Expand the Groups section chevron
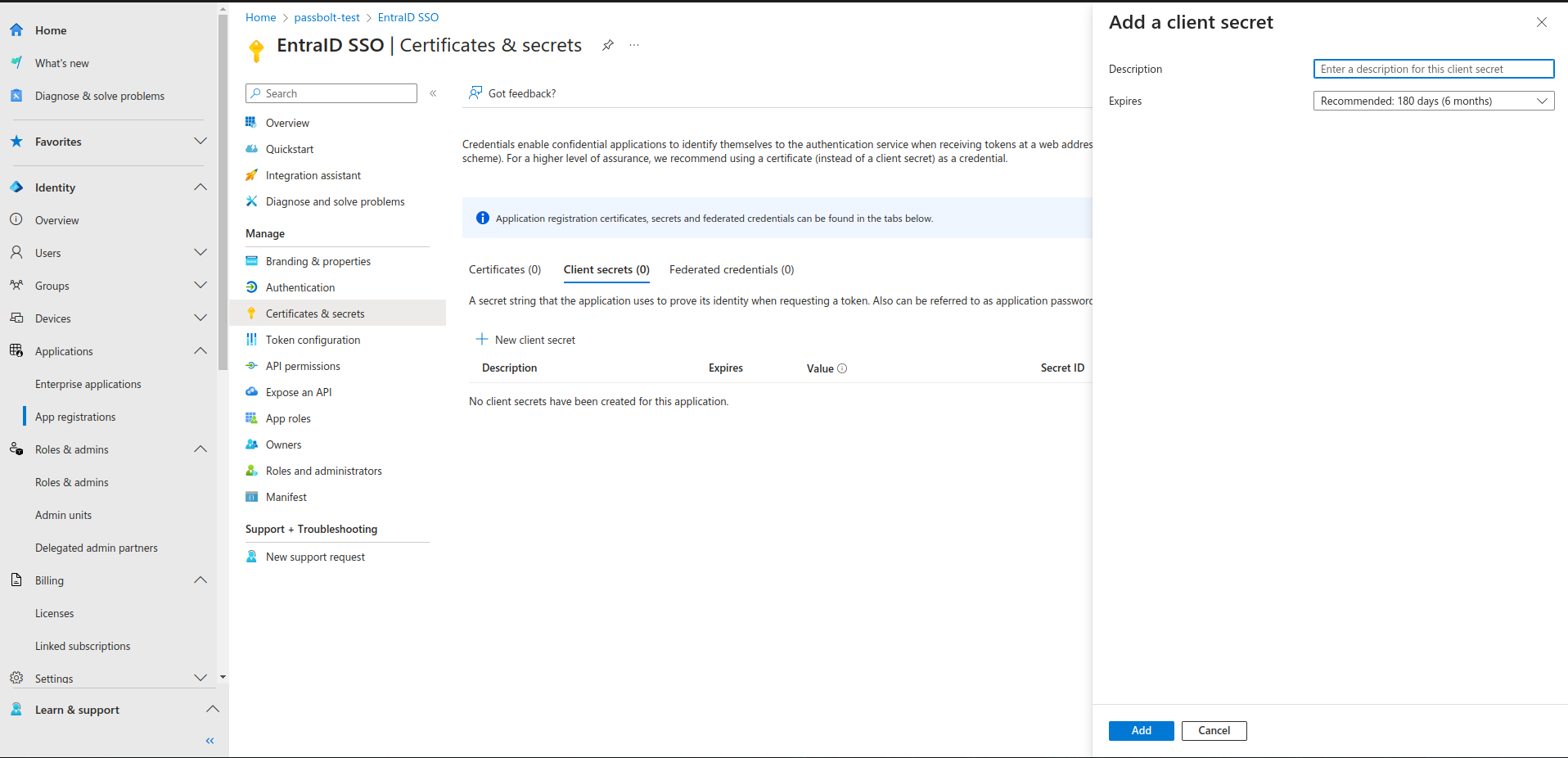 201,285
